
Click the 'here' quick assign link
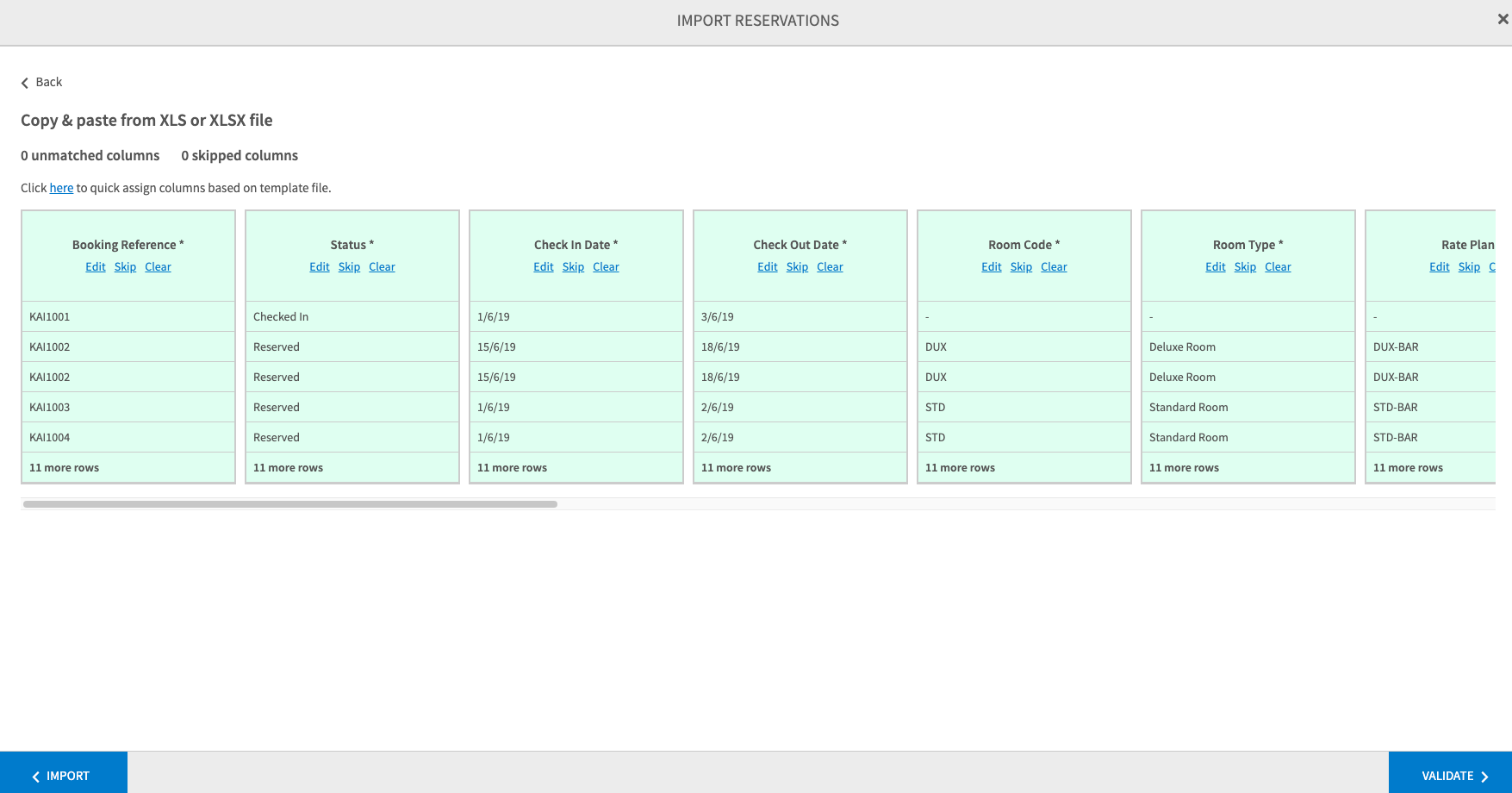click(x=61, y=188)
